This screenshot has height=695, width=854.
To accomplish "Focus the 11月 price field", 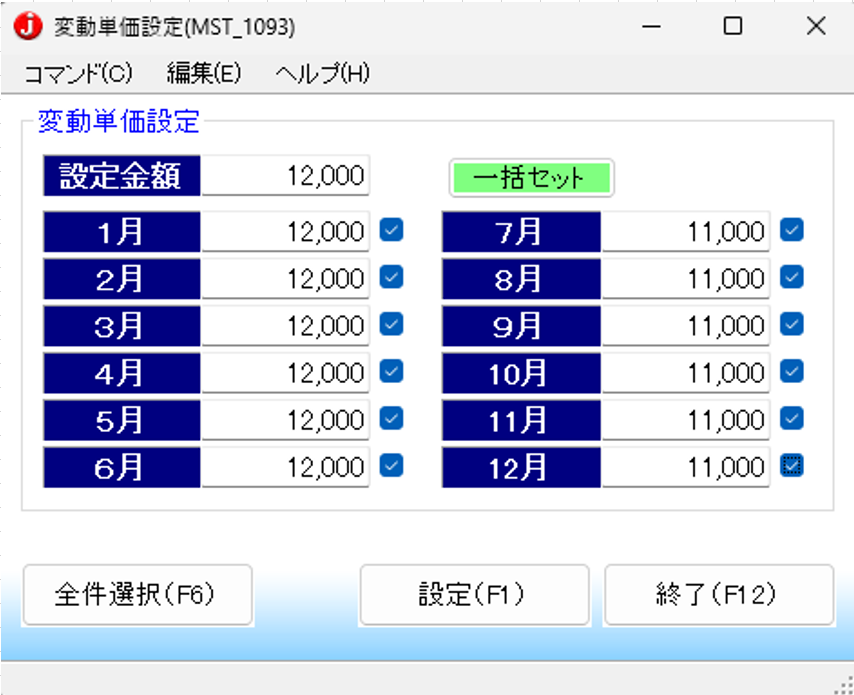I will (686, 420).
